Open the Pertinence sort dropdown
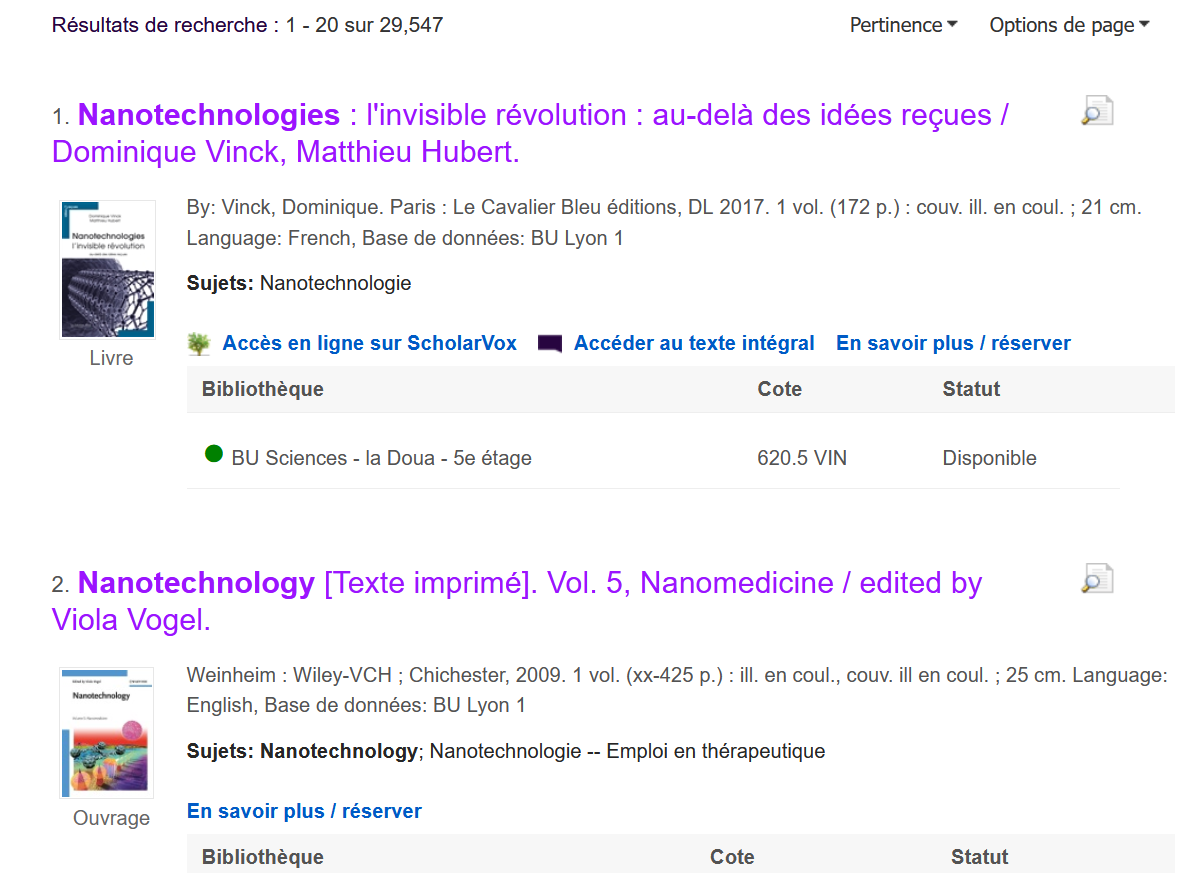1183x873 pixels. (903, 25)
